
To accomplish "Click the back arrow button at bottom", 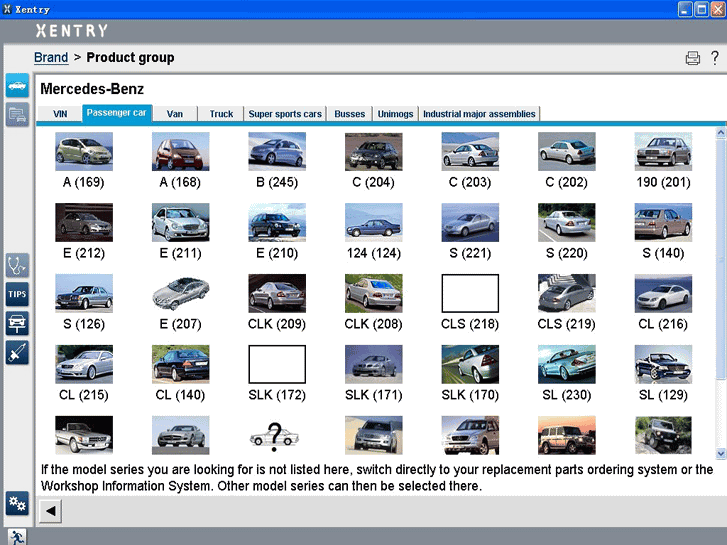I will [49, 511].
